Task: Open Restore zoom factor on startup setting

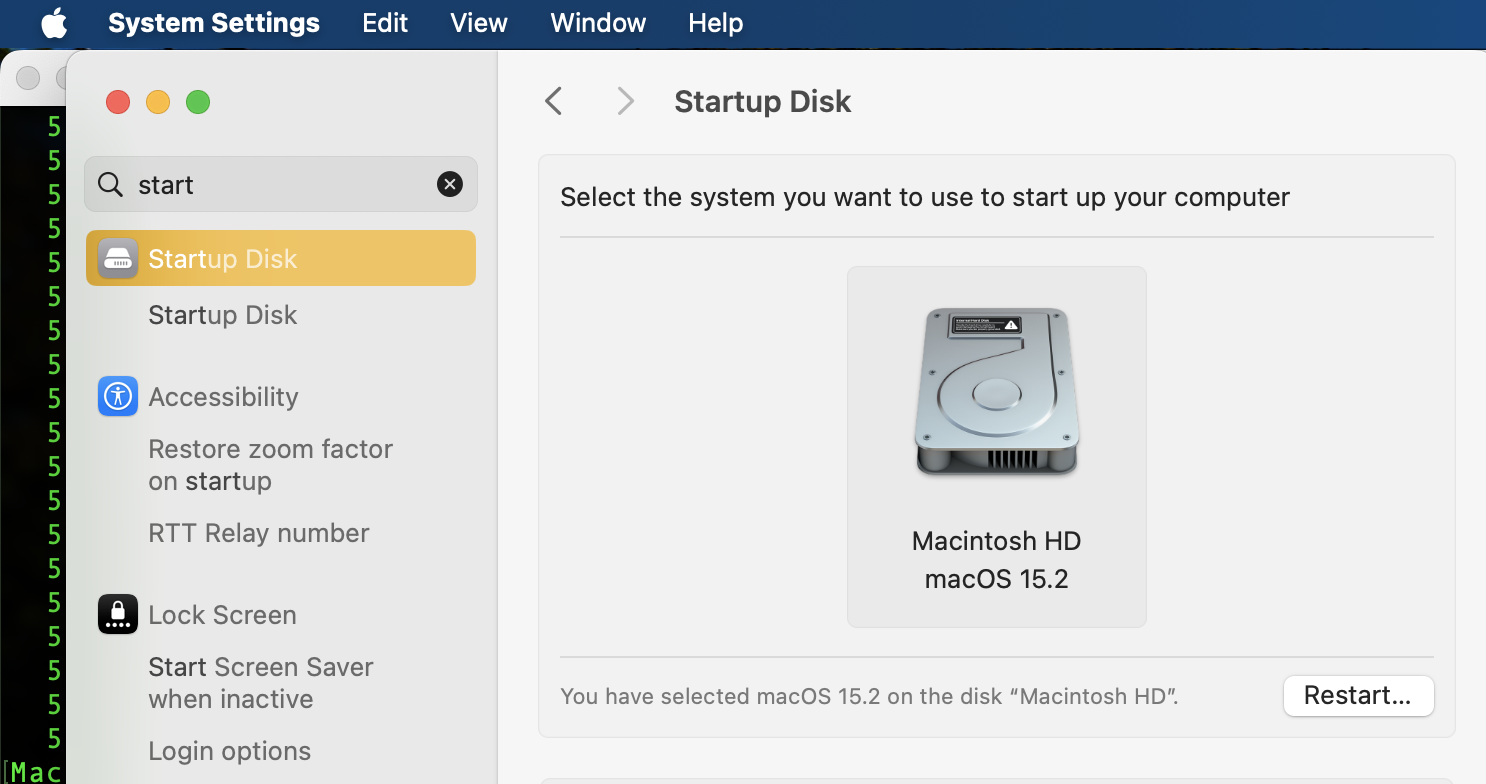Action: coord(270,464)
